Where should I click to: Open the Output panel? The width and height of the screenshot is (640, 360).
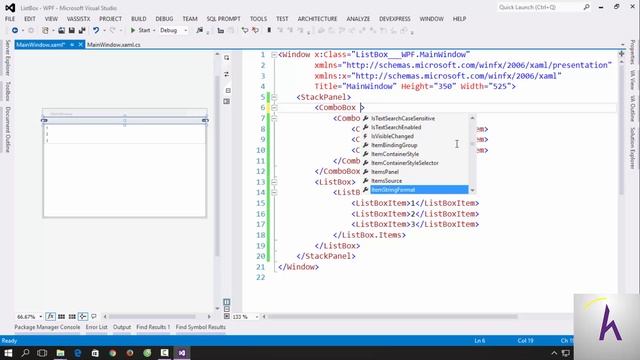122,327
